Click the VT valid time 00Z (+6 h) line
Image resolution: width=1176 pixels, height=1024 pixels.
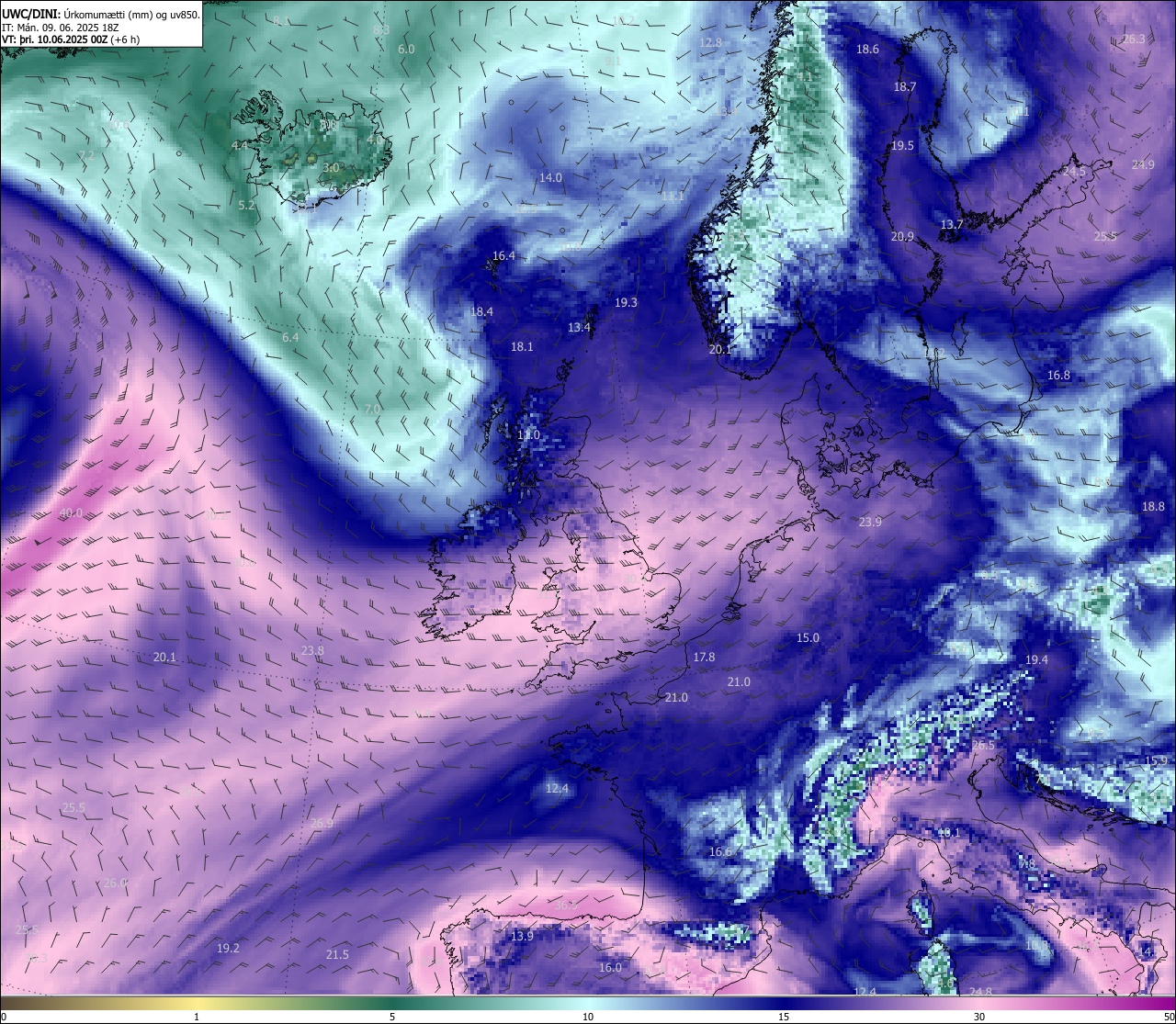pyautogui.click(x=71, y=39)
